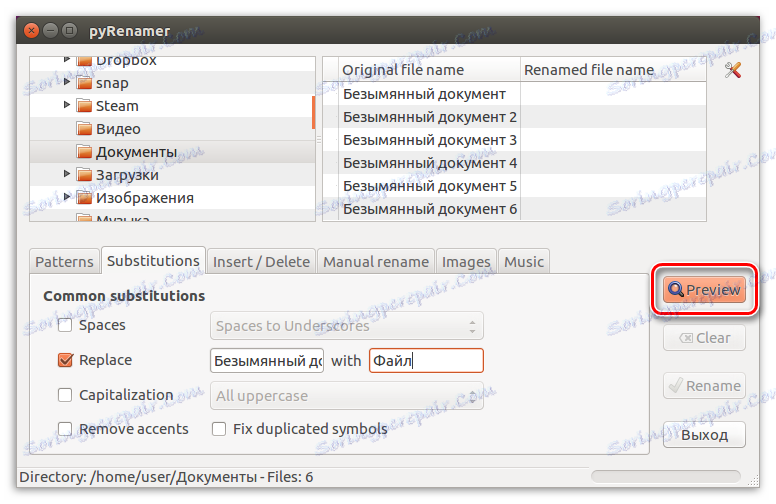This screenshot has height=504, width=776.
Task: Open the Spaces to Underscores dropdown
Action: (347, 326)
